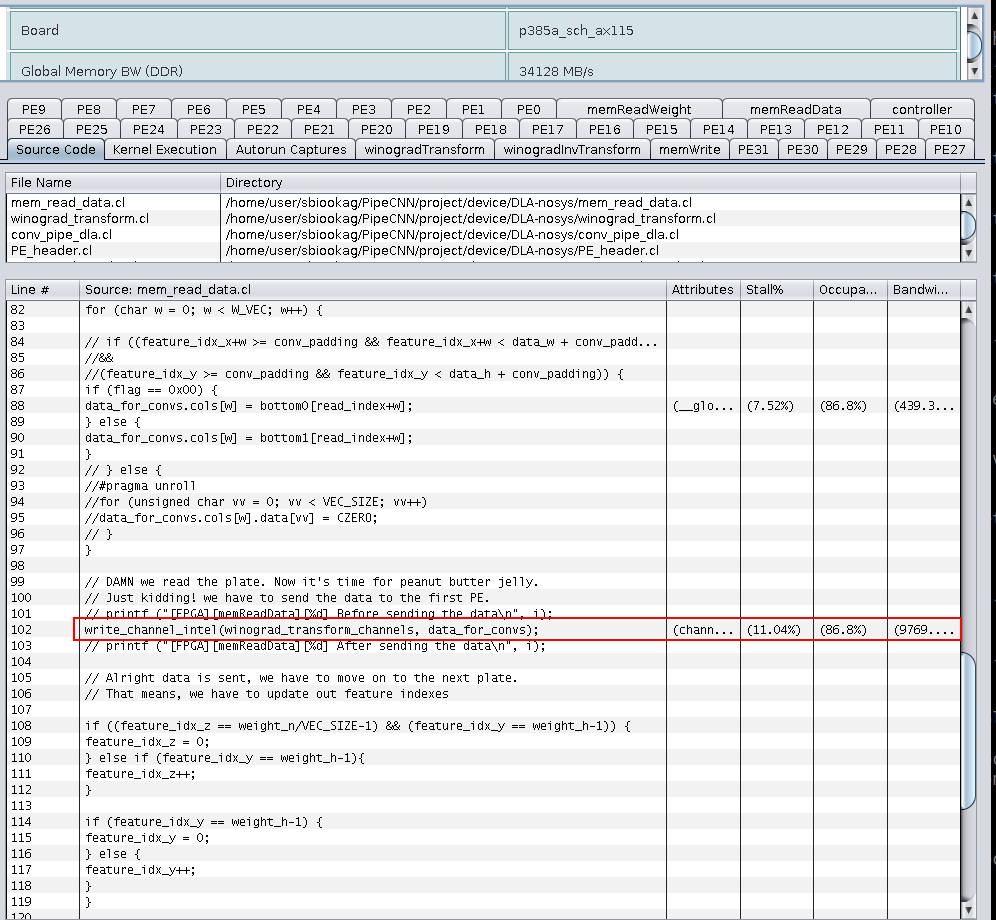
Task: Click the Stall% column header
Action: point(776,289)
